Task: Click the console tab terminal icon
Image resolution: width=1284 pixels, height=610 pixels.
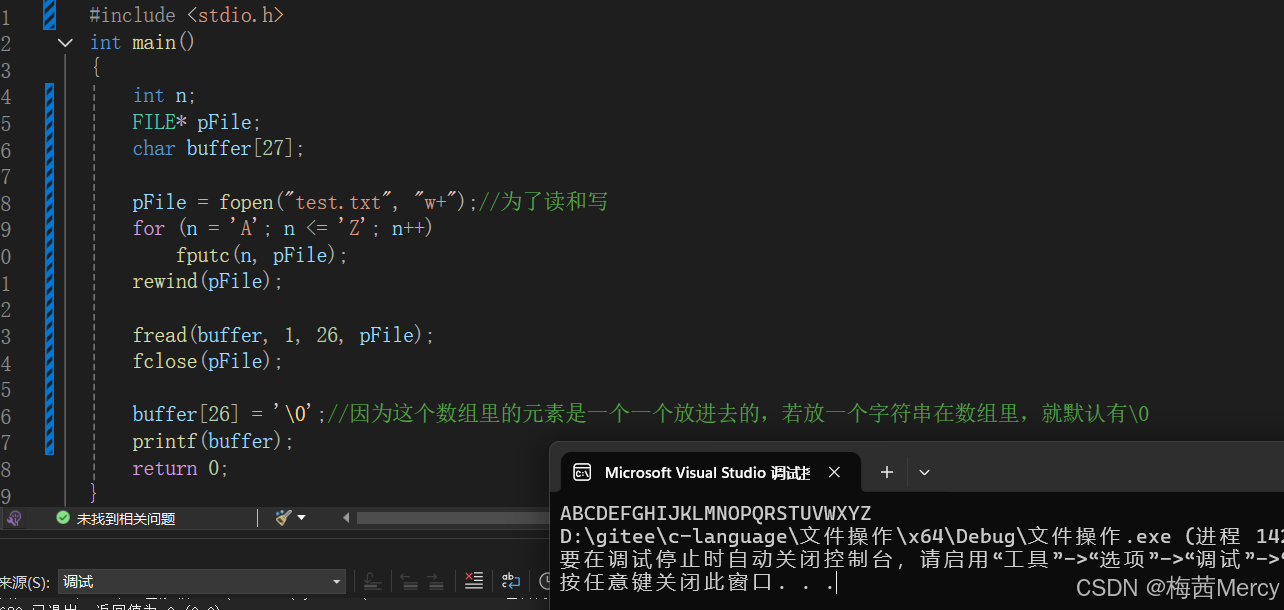Action: (581, 472)
